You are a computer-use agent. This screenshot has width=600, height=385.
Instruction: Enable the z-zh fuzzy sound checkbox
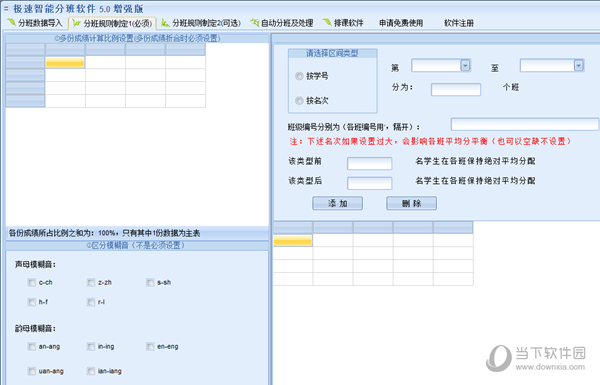click(91, 282)
